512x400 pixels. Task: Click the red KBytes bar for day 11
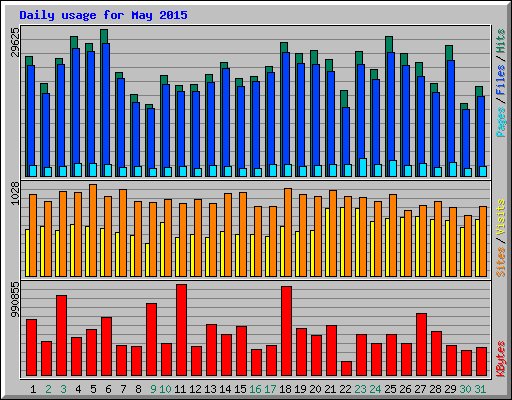181,330
